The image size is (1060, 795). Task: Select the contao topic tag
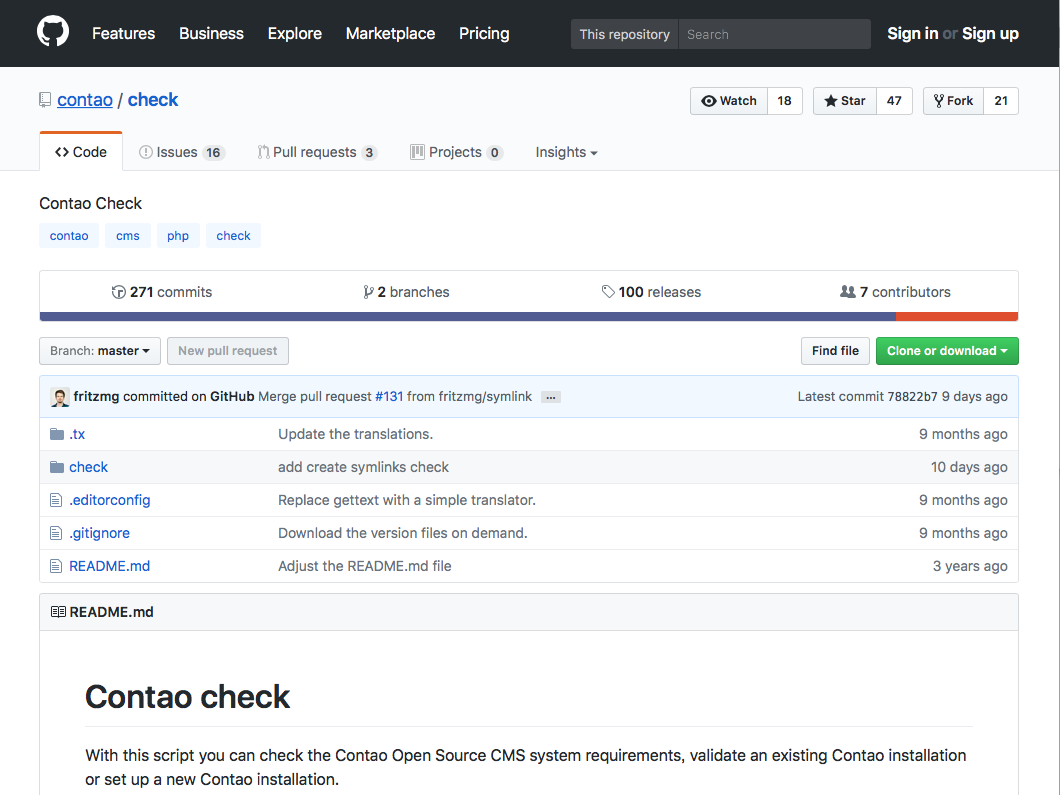(x=69, y=236)
